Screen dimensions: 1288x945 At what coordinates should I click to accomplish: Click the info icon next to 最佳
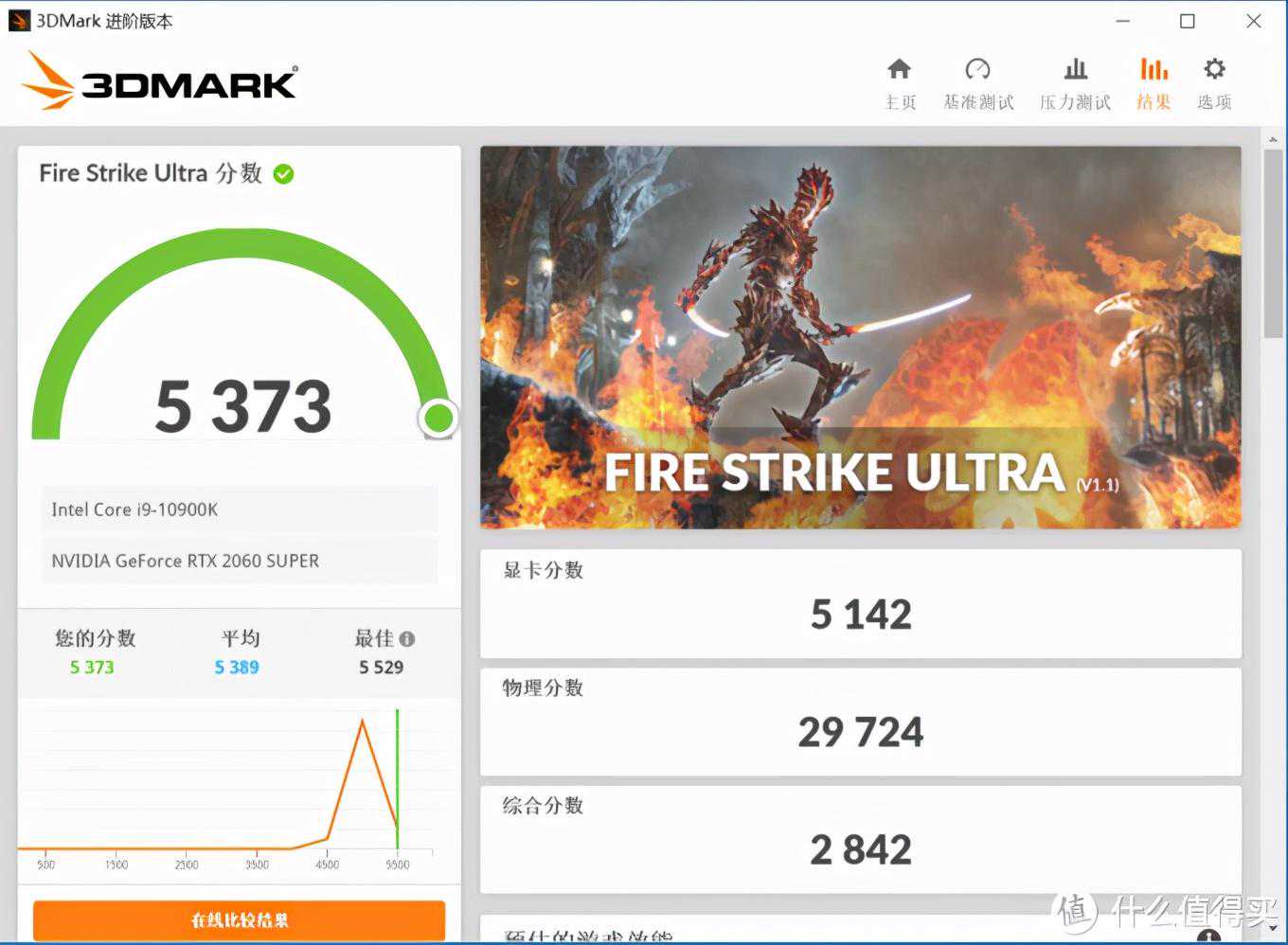[x=407, y=639]
